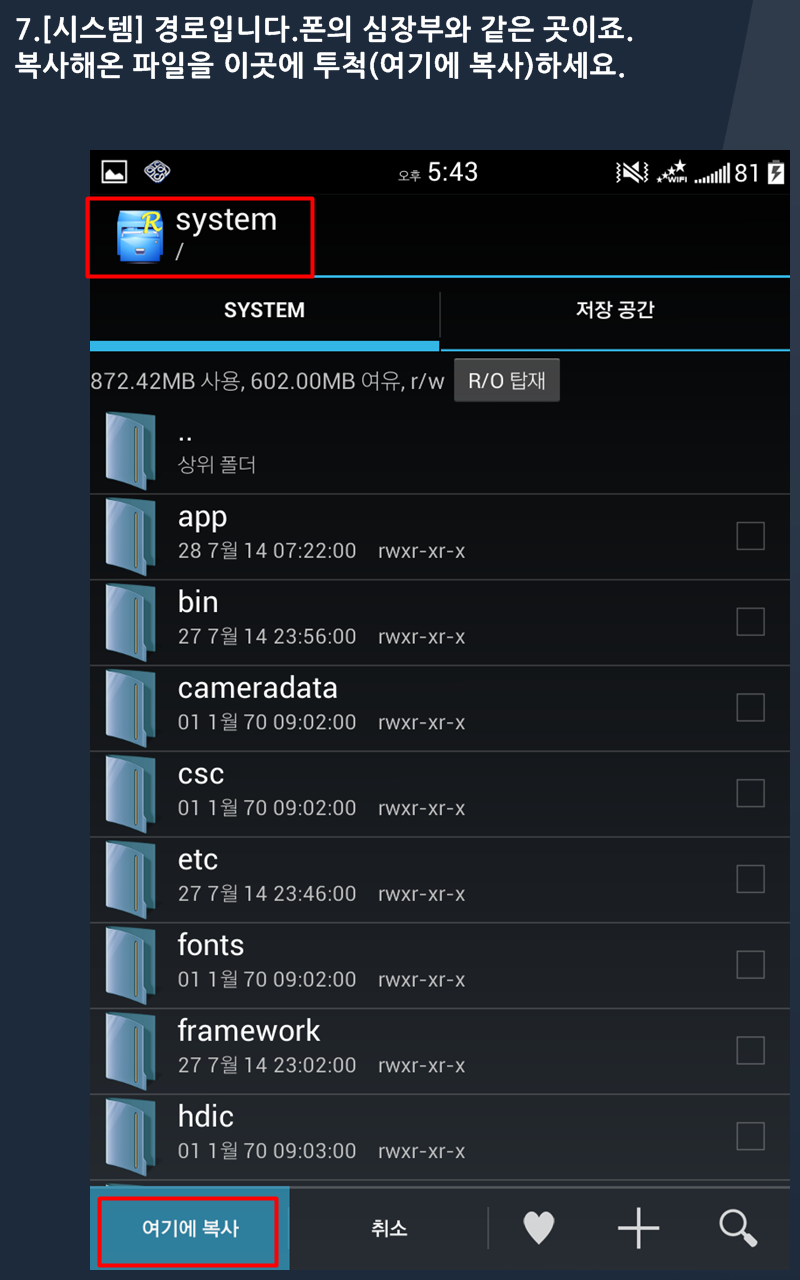Image resolution: width=800 pixels, height=1280 pixels.
Task: Switch to the SYSTEM tab
Action: pos(264,311)
